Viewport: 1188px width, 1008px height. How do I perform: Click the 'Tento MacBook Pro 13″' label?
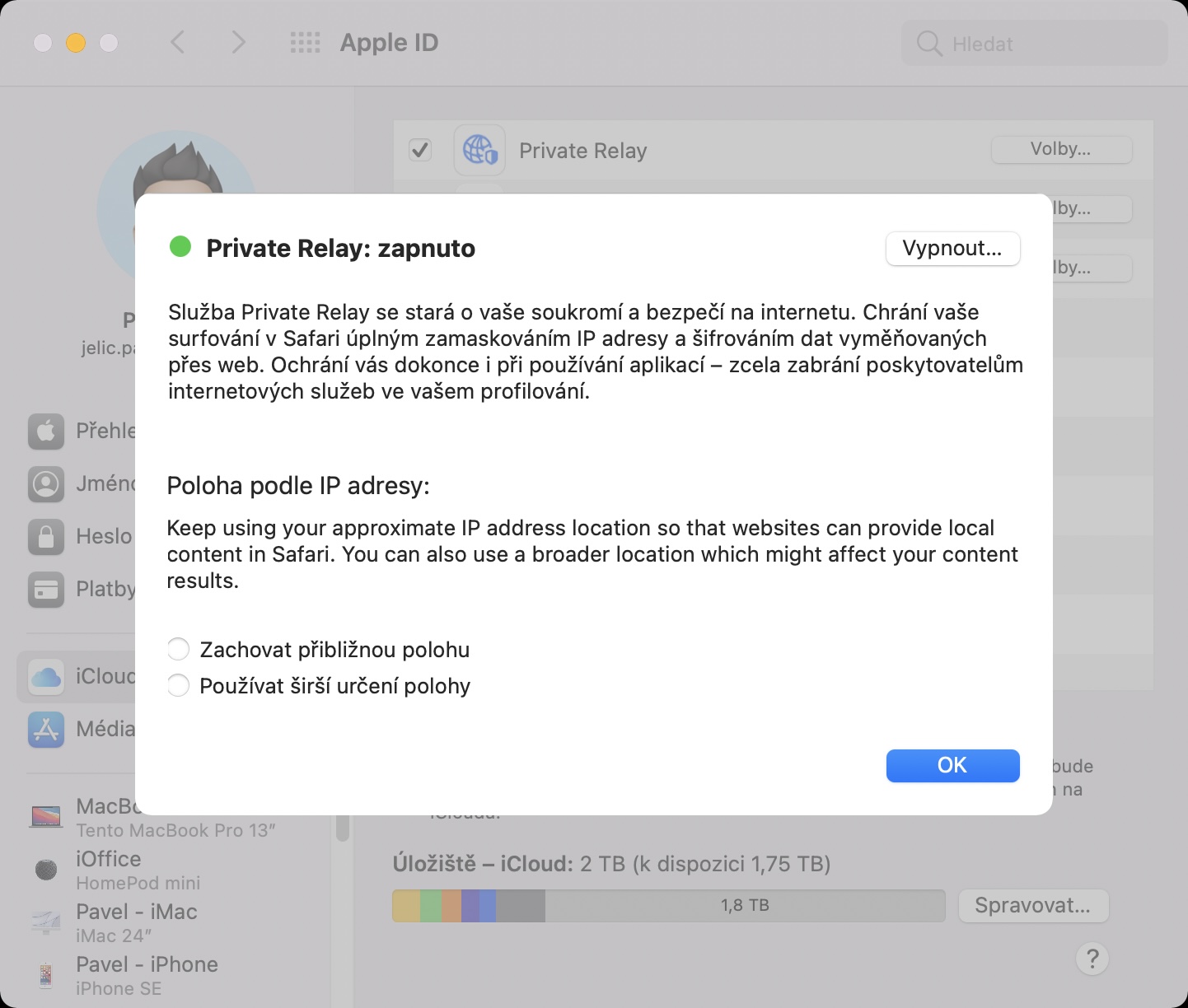pos(175,830)
